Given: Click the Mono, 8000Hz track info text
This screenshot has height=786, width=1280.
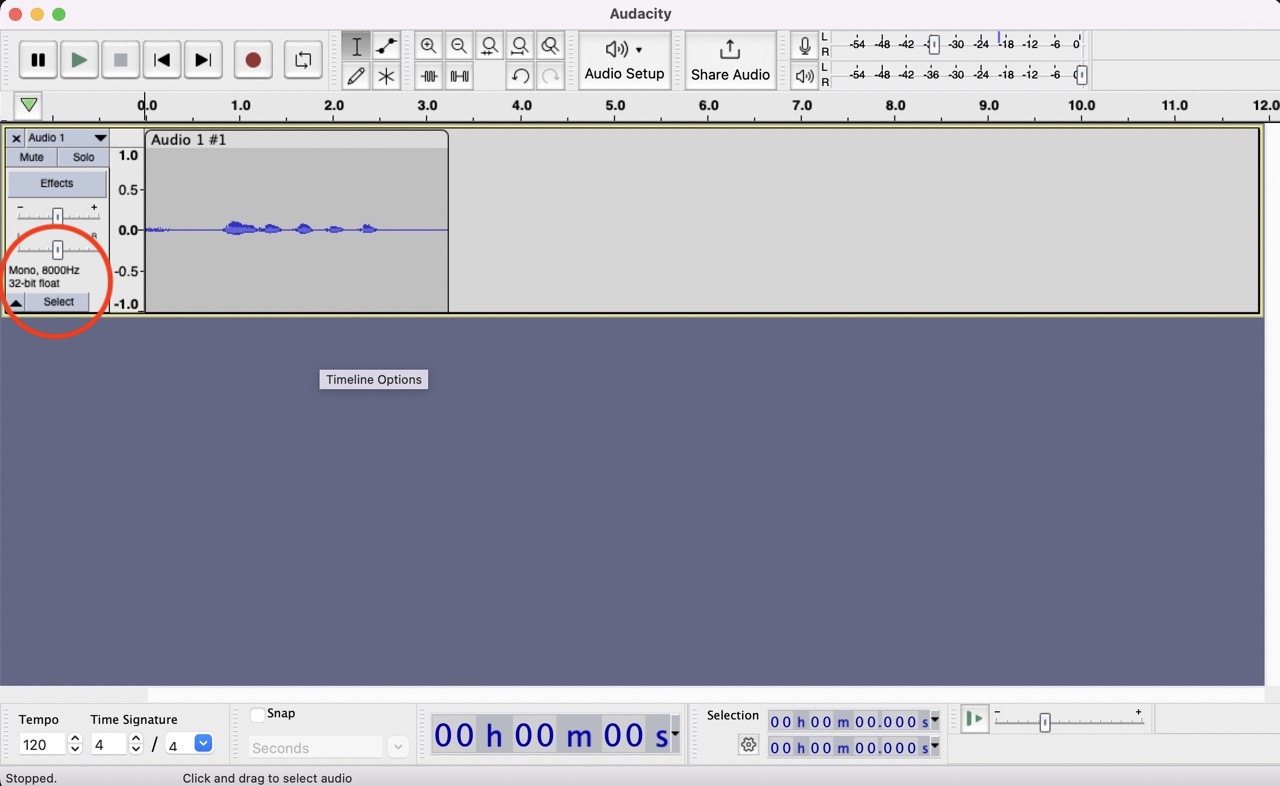Looking at the screenshot, I should click(44, 270).
